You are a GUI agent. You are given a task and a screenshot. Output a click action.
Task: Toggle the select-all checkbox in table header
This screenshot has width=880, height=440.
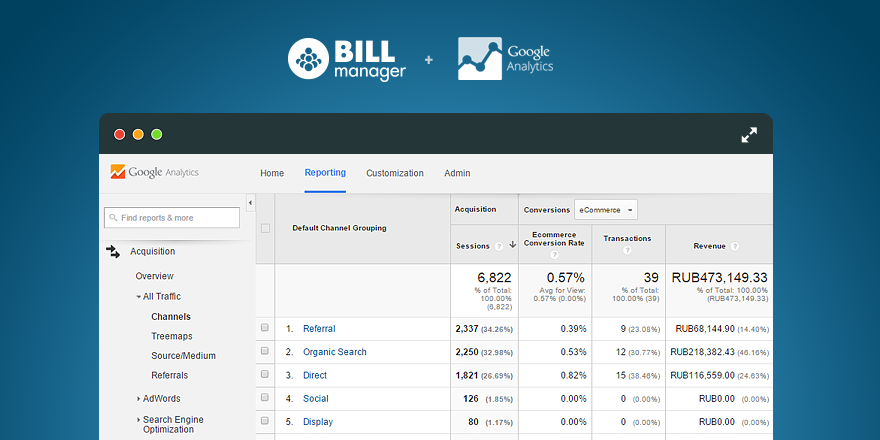click(265, 228)
